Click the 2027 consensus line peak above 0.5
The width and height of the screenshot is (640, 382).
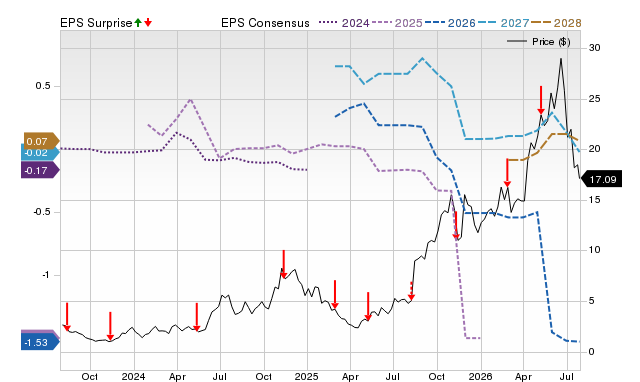pyautogui.click(x=422, y=58)
